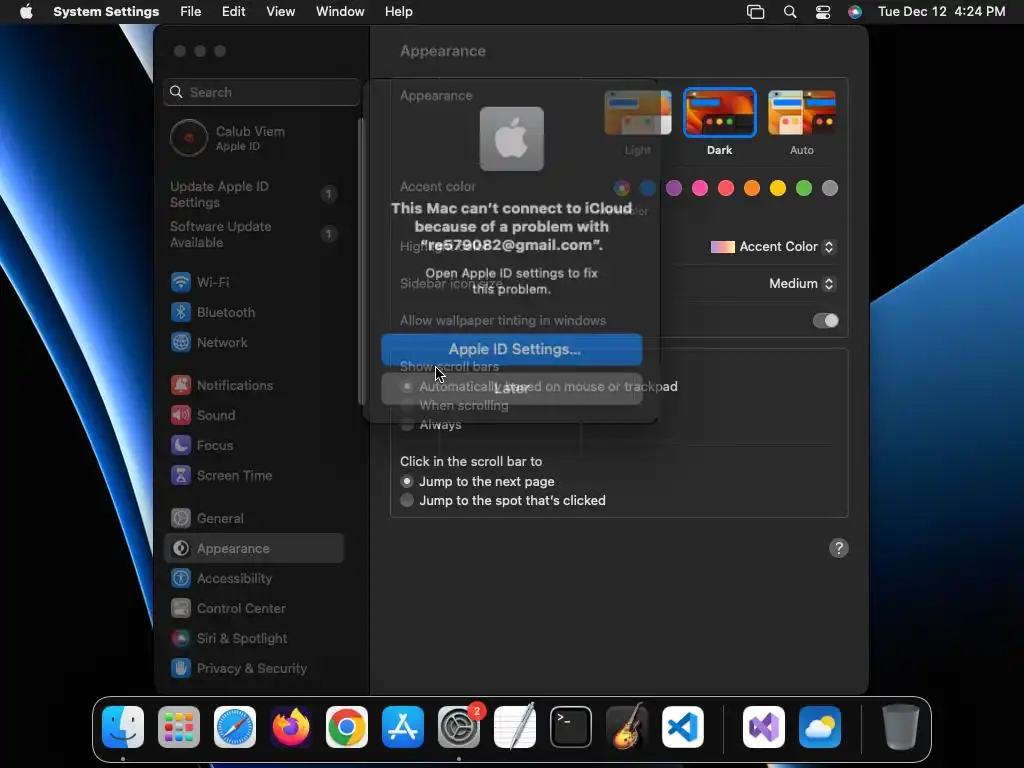Click the sidebar Search field
The width and height of the screenshot is (1024, 768).
point(261,92)
